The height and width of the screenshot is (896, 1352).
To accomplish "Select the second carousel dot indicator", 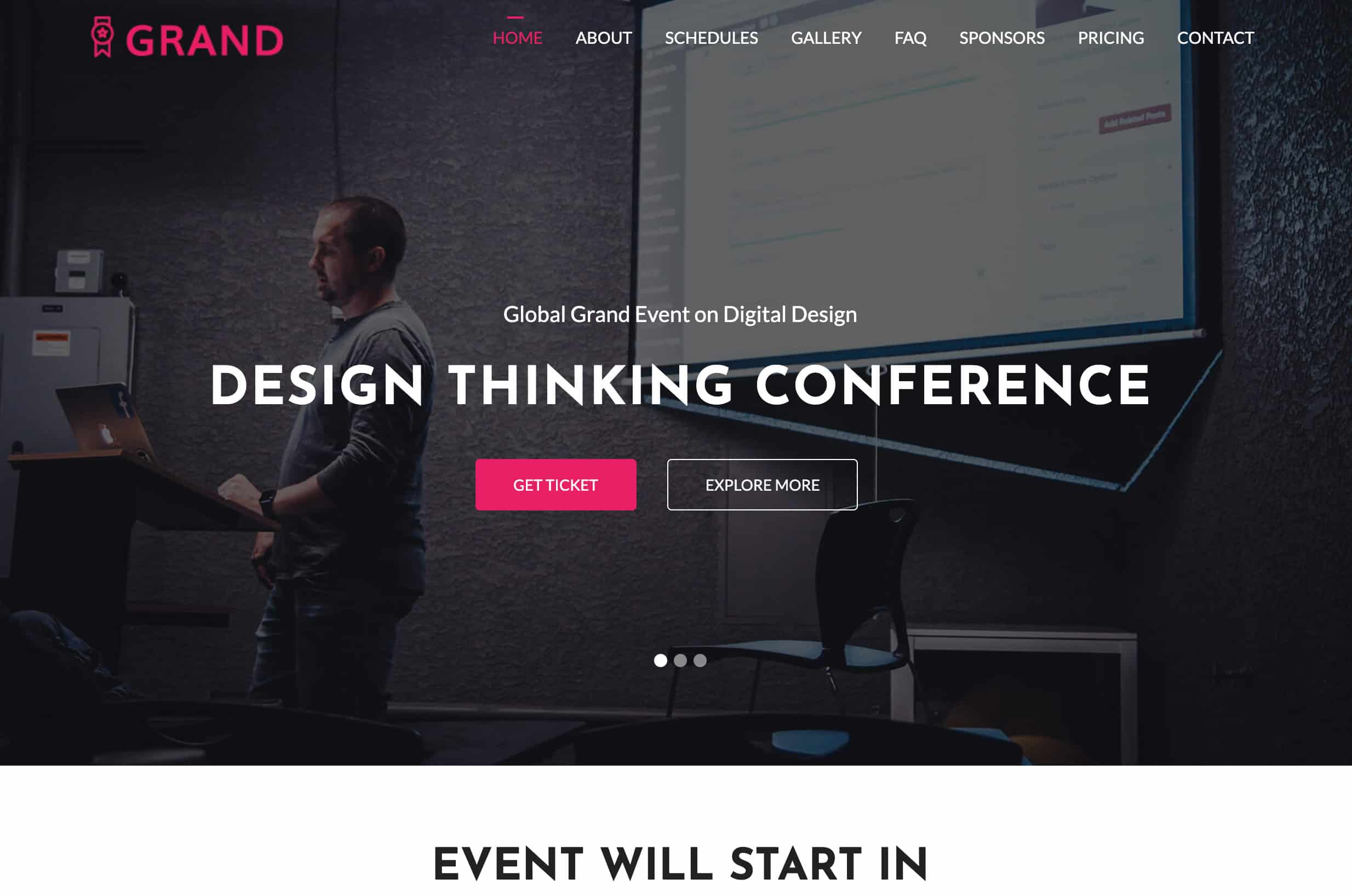I will [680, 660].
